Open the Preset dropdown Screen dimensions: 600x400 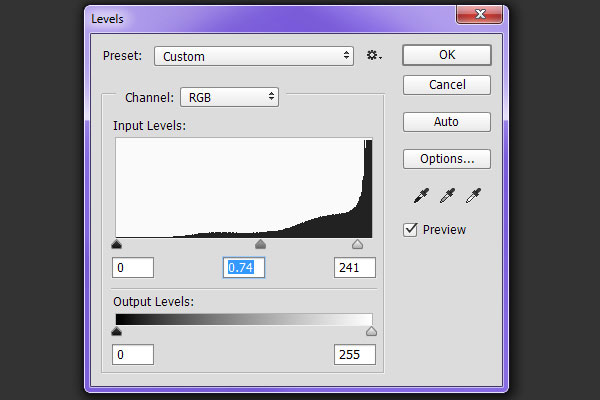point(254,56)
